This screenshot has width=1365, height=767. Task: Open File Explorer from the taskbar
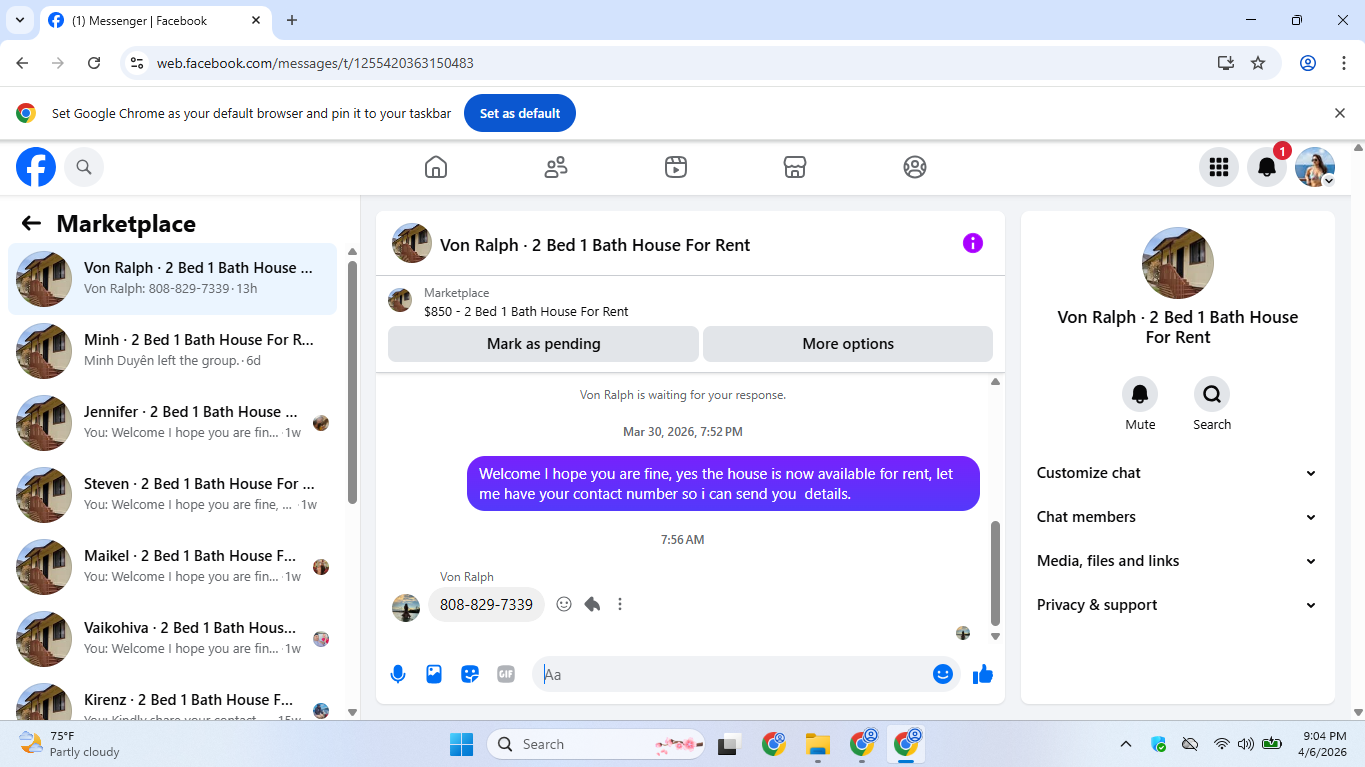point(818,744)
